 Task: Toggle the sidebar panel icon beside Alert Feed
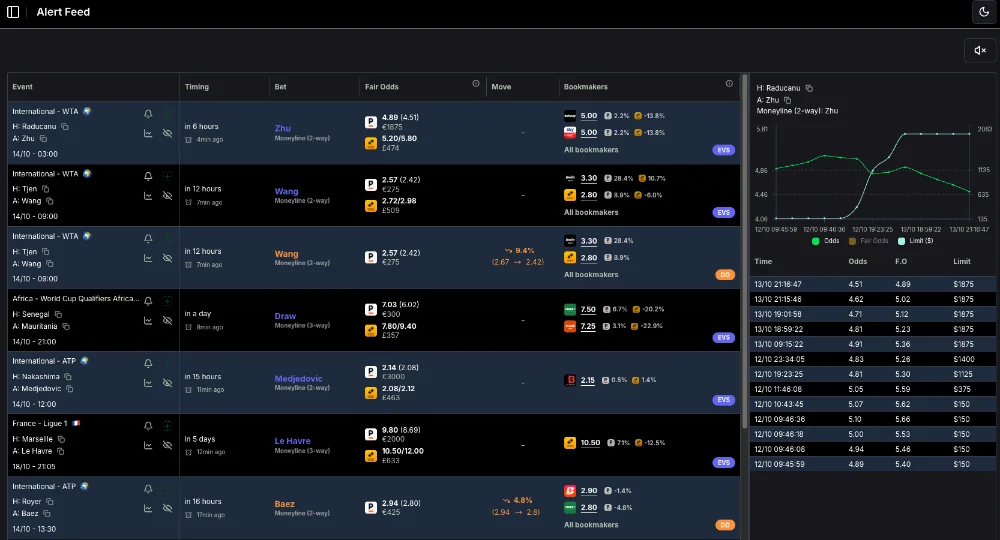click(x=14, y=12)
